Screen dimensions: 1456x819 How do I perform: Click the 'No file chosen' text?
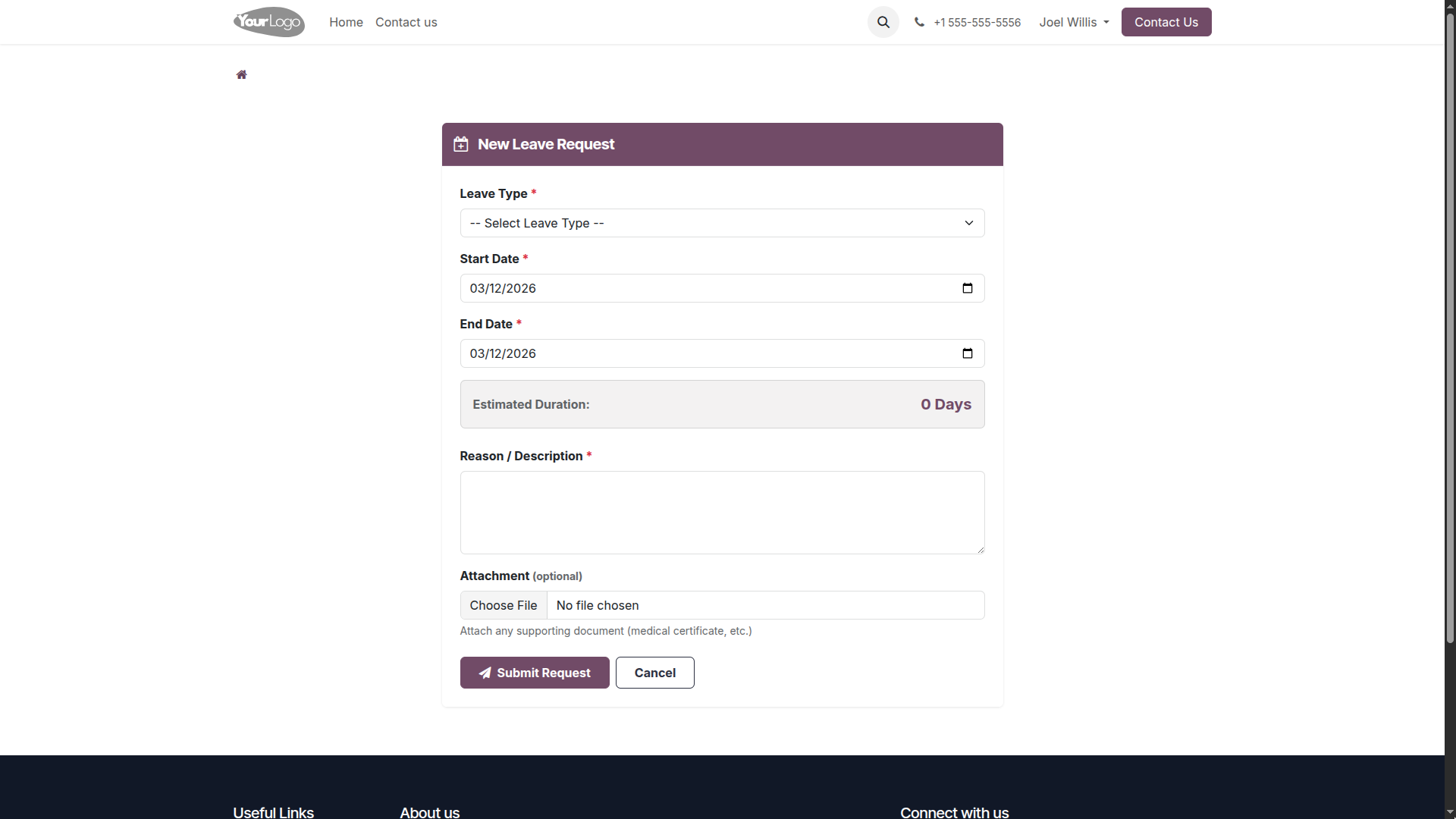pyautogui.click(x=598, y=605)
